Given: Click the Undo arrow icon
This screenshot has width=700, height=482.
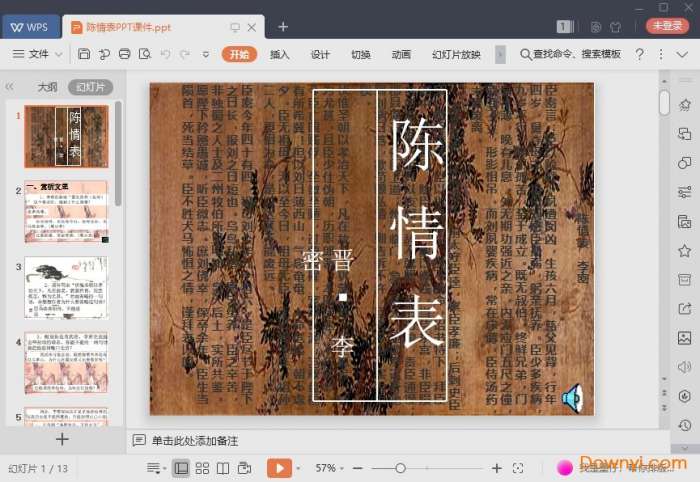Looking at the screenshot, I should click(x=166, y=54).
